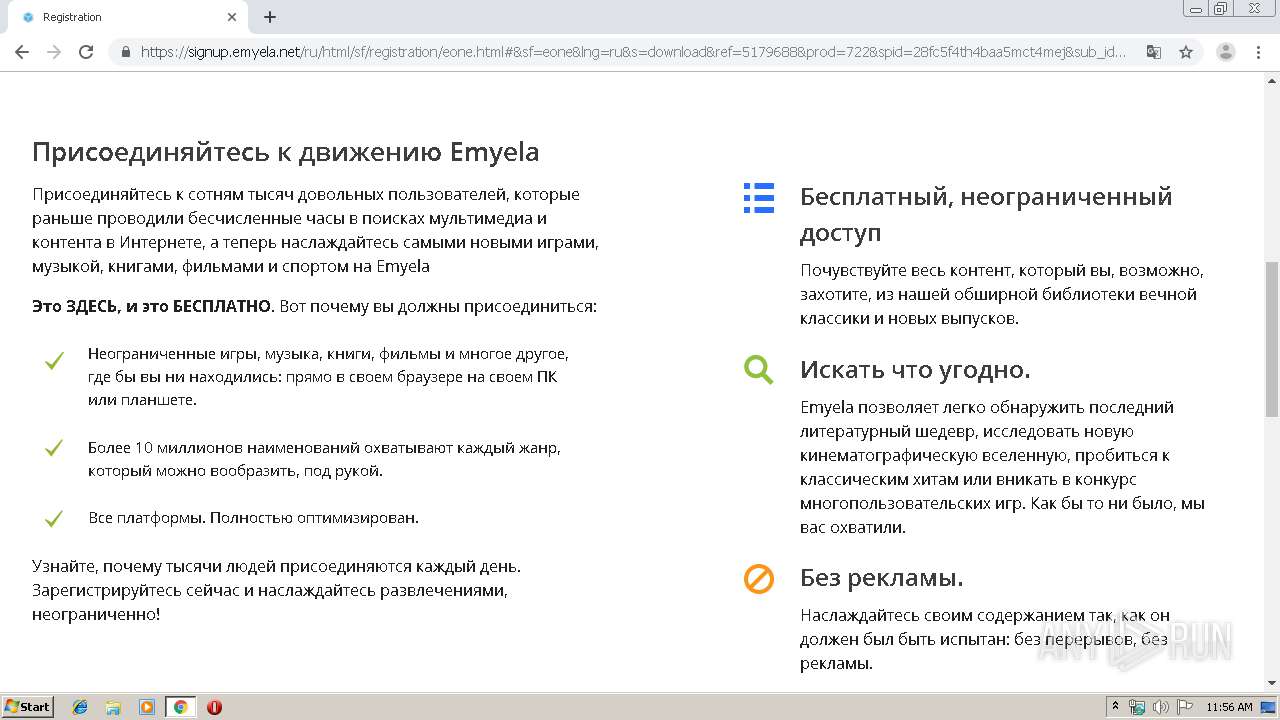The height and width of the screenshot is (720, 1280).
Task: Click heading 'Искать что угодно.'
Action: click(915, 369)
